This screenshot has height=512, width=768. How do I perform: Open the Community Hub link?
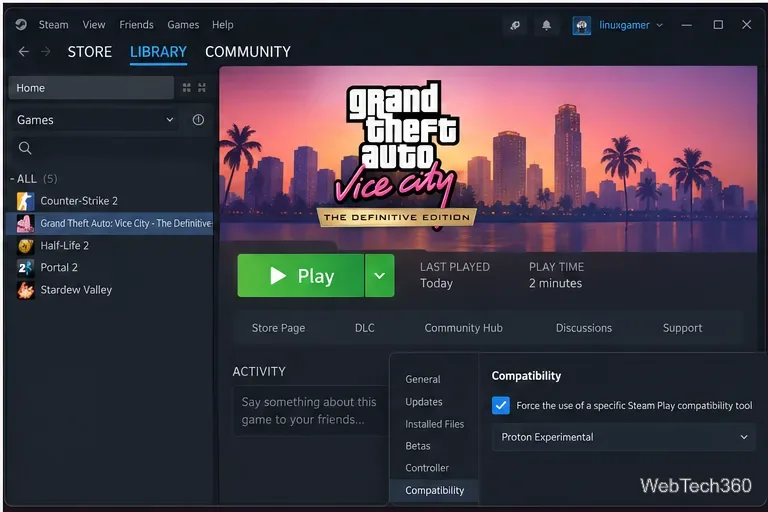click(x=463, y=328)
